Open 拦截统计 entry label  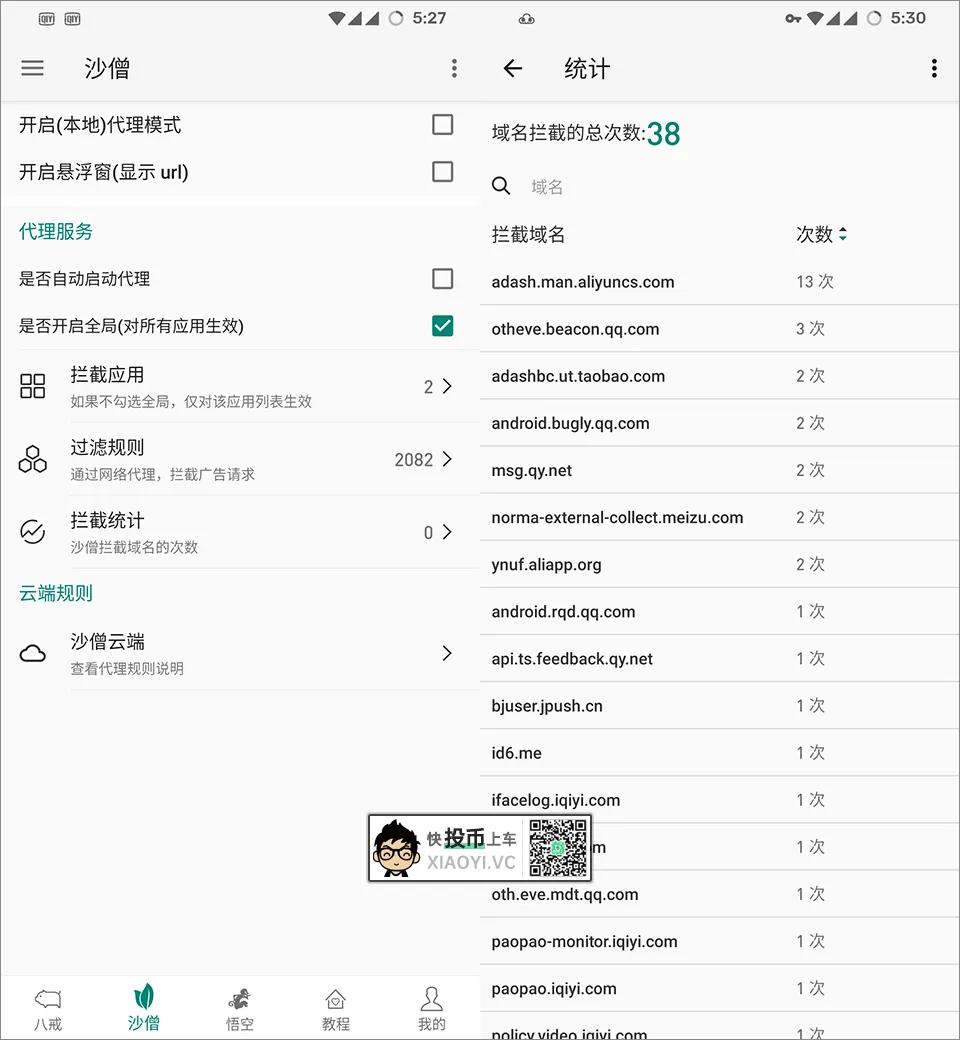click(107, 521)
